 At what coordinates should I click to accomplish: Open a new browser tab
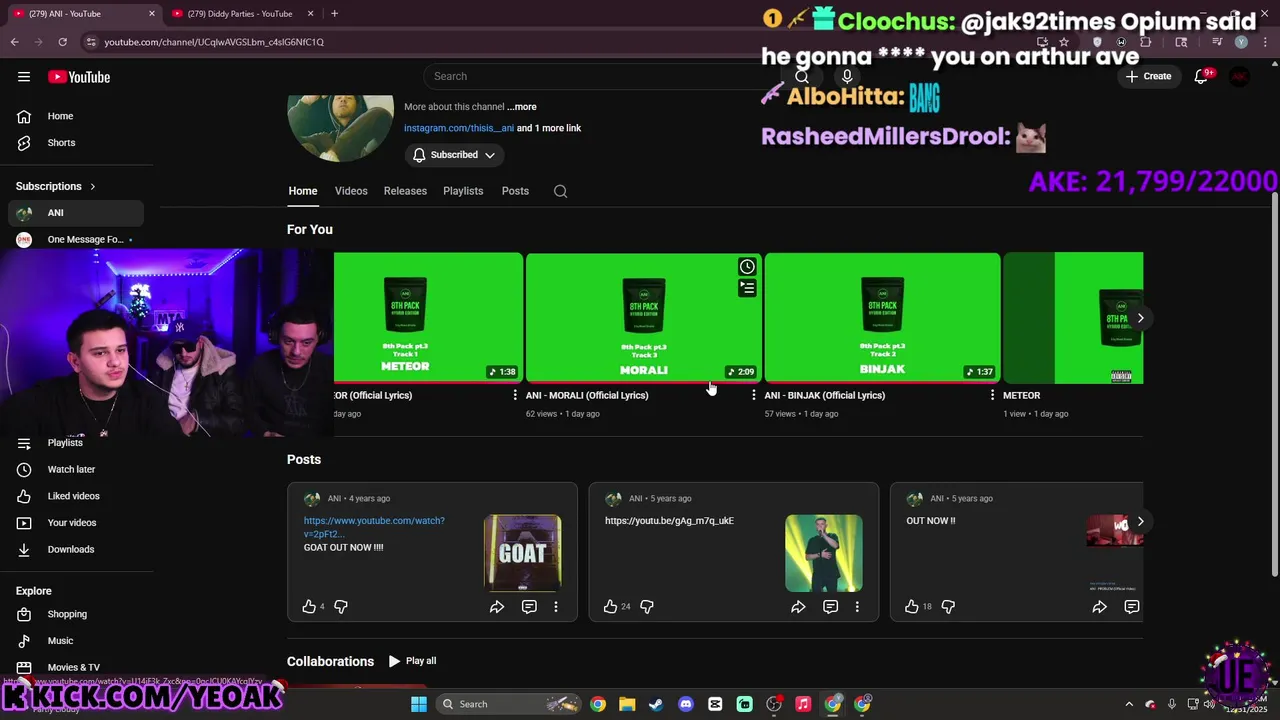(x=334, y=13)
